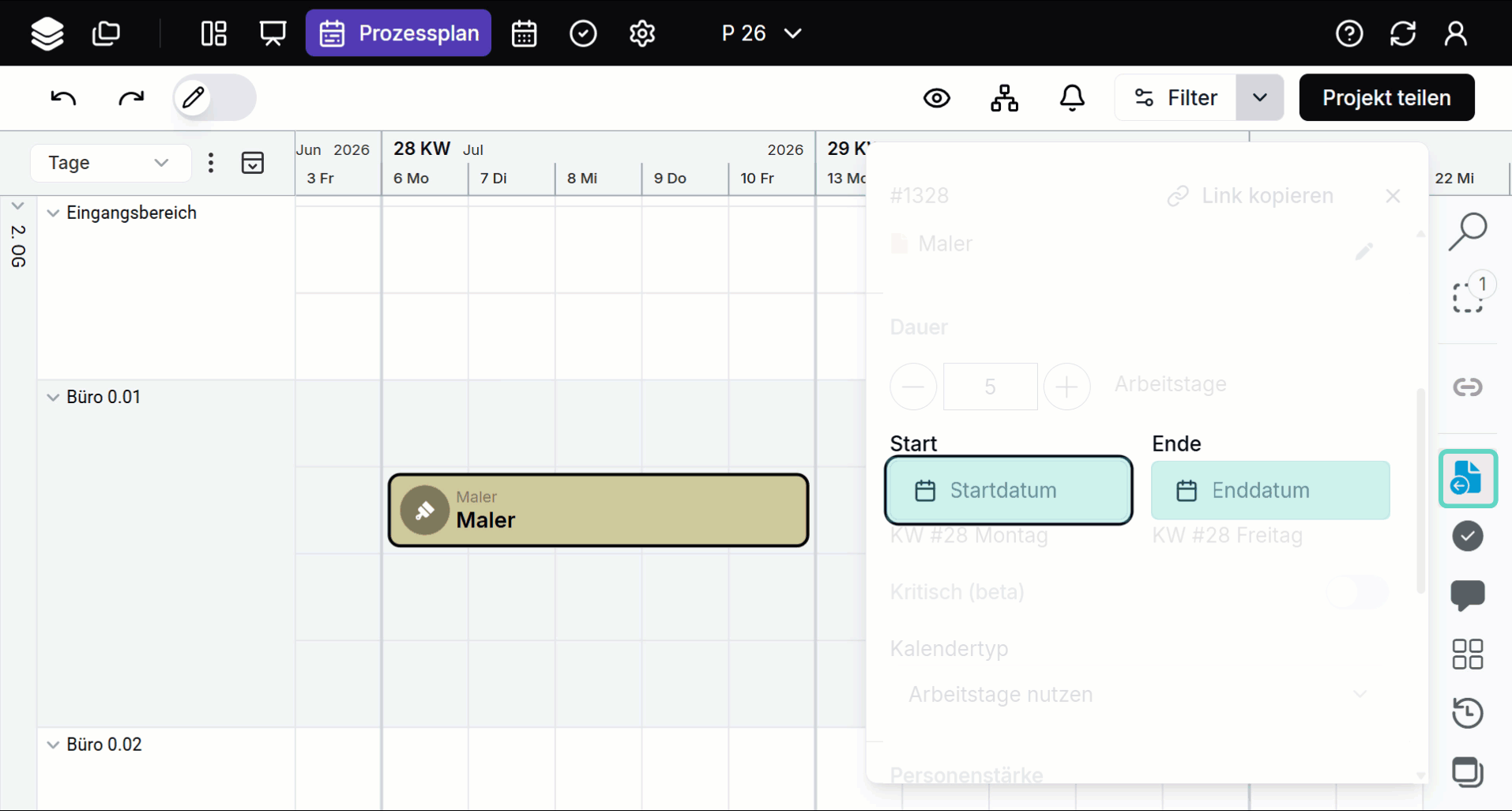The width and height of the screenshot is (1512, 811).
Task: Open the P 26 project dropdown
Action: [761, 33]
